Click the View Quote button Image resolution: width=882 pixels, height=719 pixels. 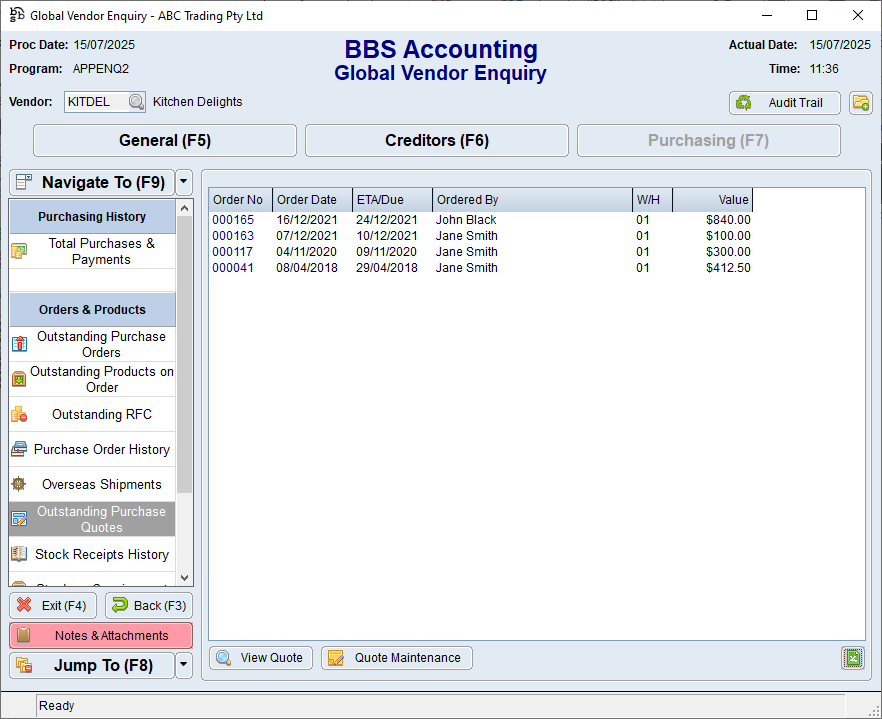[261, 658]
